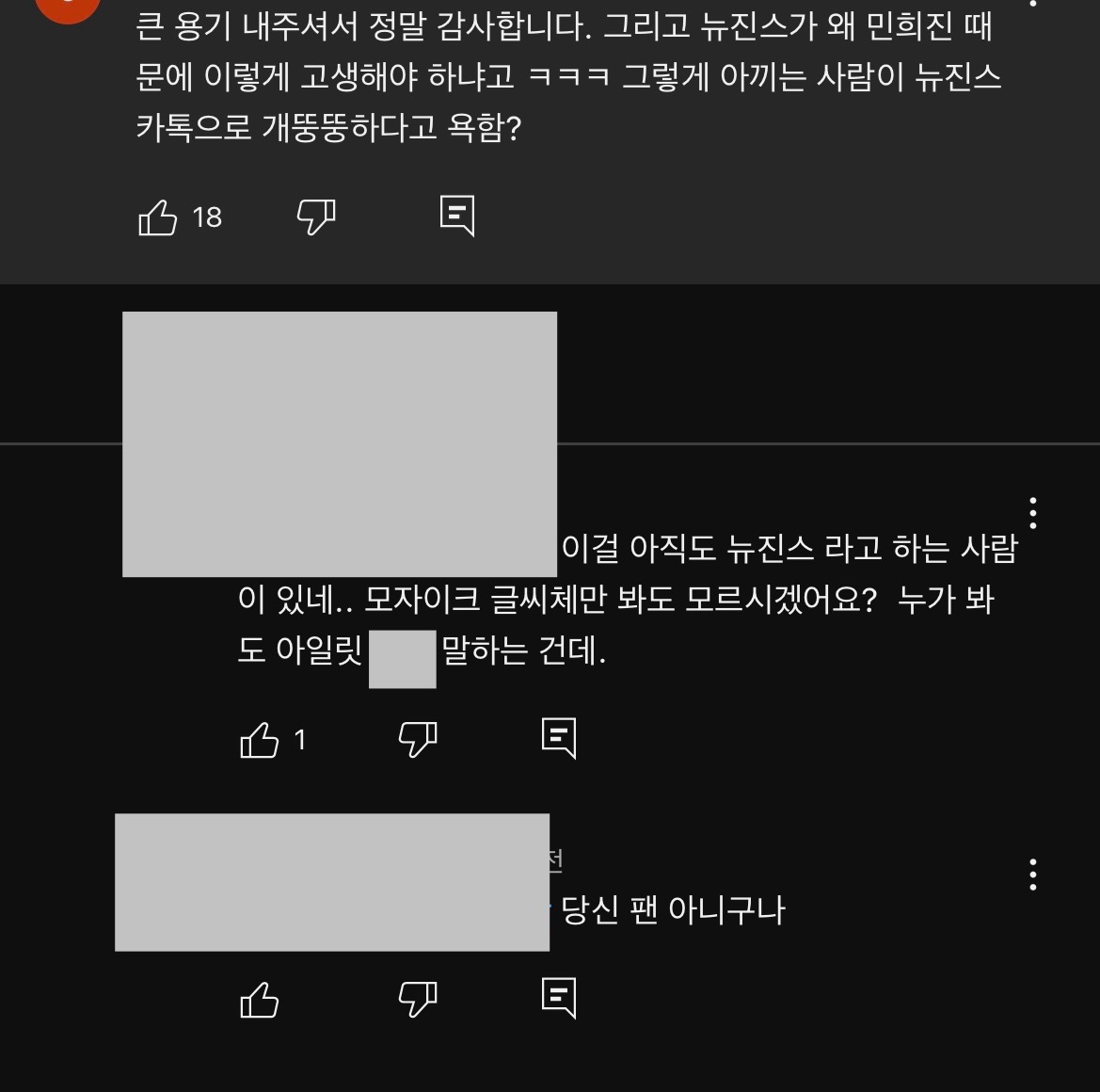
Task: Dislike the top comment about 뉴진스
Action: click(316, 217)
